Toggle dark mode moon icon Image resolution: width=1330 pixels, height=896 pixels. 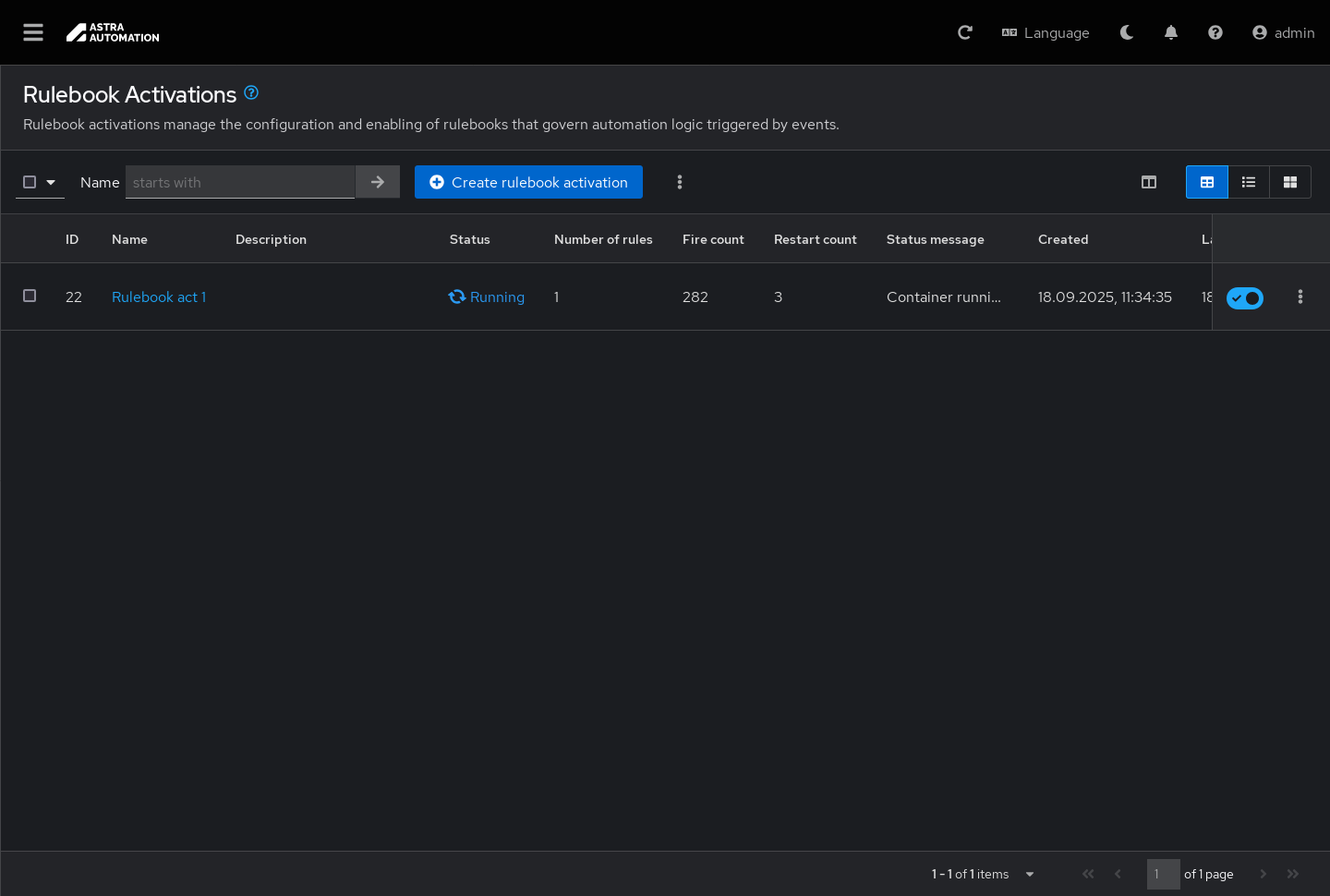point(1127,32)
